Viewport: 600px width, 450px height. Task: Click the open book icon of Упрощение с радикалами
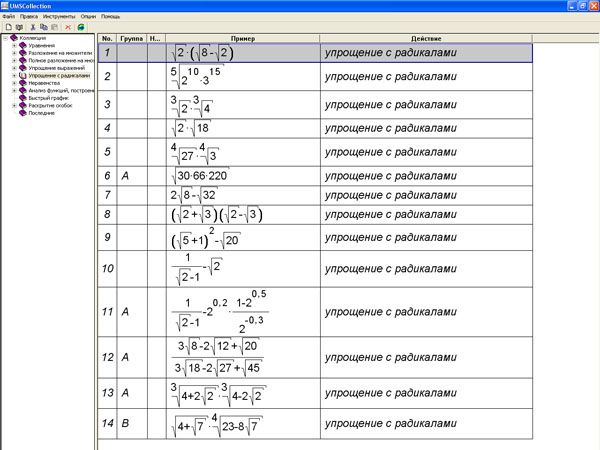click(23, 76)
